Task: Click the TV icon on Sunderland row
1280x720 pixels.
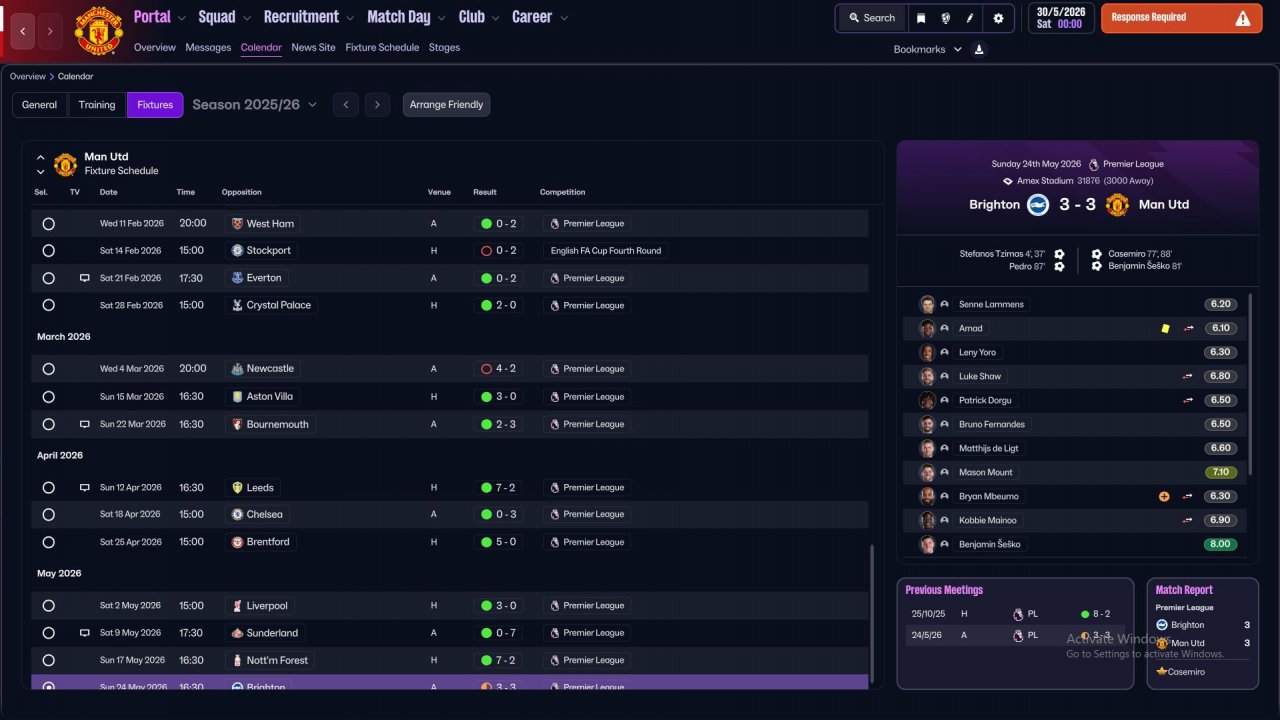Action: pos(85,633)
